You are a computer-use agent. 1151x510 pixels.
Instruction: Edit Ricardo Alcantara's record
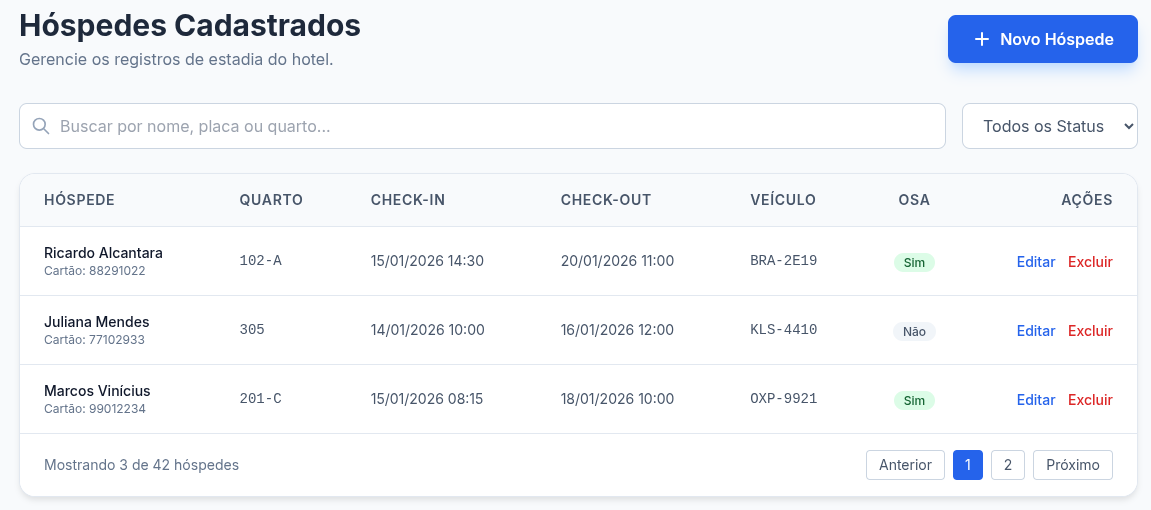tap(1035, 262)
